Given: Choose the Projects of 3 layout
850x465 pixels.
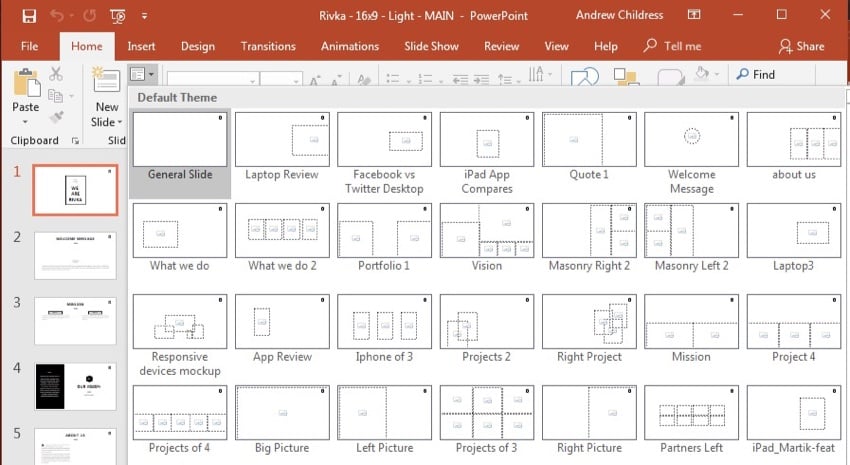Looking at the screenshot, I should [x=487, y=419].
